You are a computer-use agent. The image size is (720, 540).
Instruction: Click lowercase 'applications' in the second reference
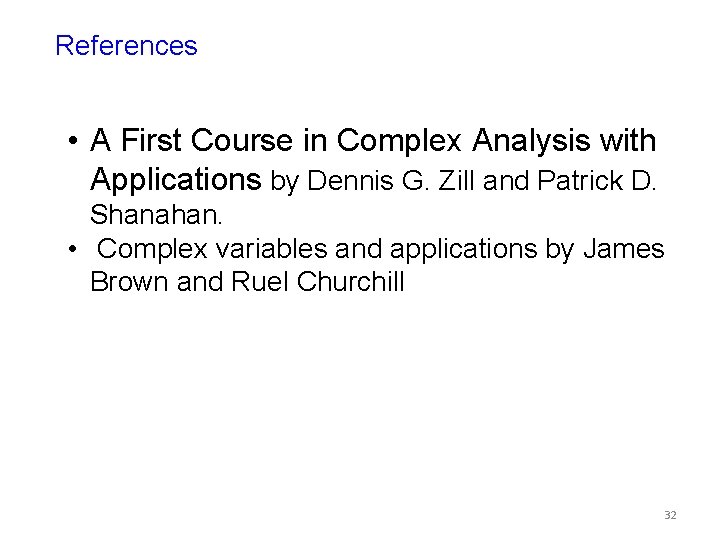pos(459,248)
